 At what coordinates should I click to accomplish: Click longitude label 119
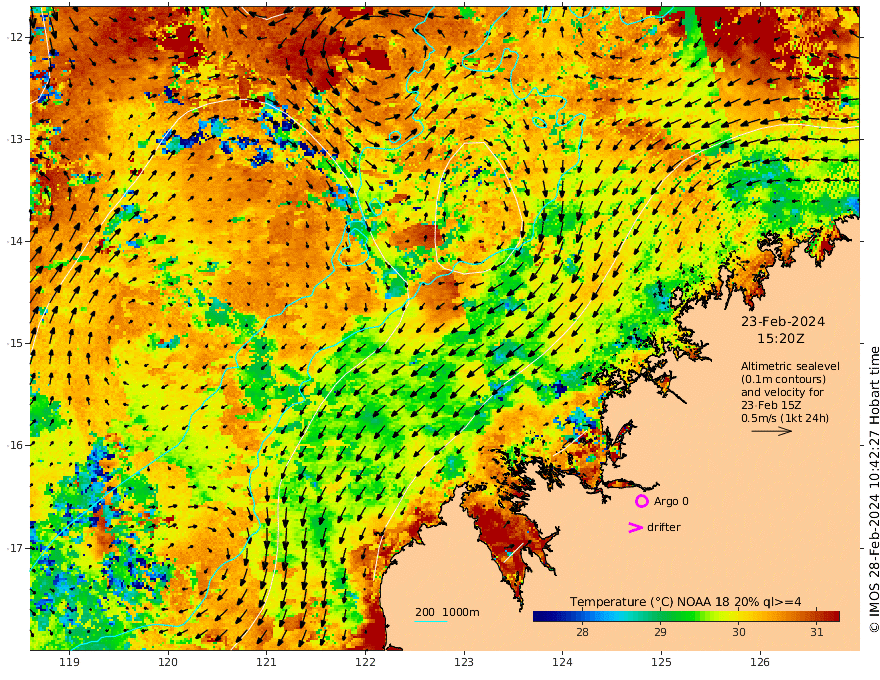click(69, 662)
